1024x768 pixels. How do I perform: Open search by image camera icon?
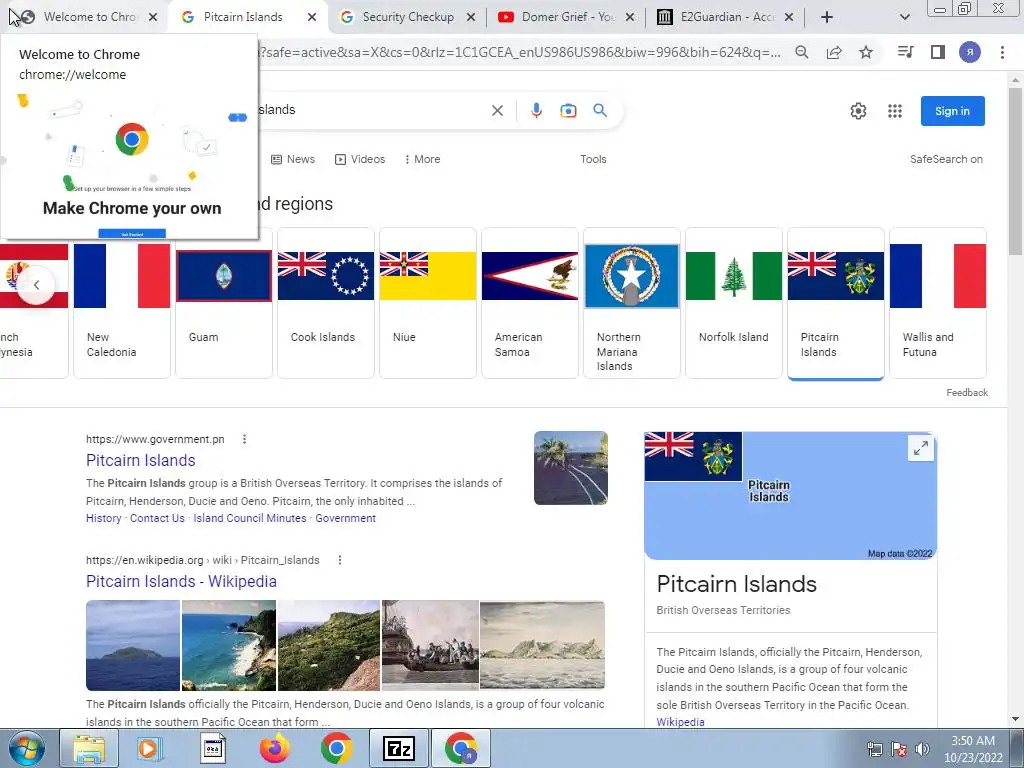[x=568, y=110]
